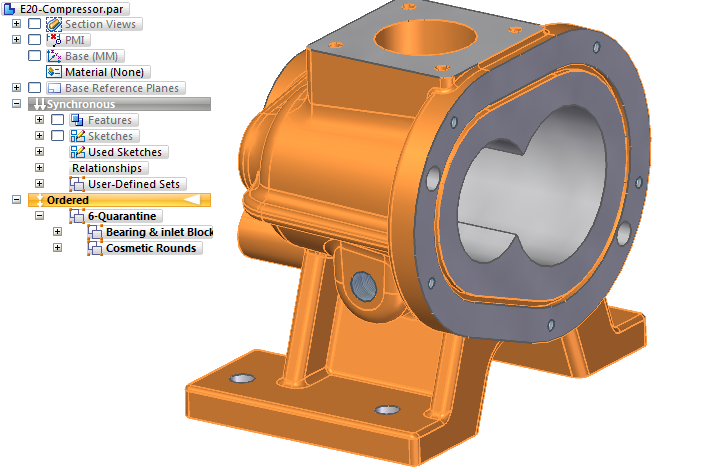Screen dimensions: 711x472
Task: Click the Bearing & inlet Block set icon
Action: pyautogui.click(x=95, y=232)
